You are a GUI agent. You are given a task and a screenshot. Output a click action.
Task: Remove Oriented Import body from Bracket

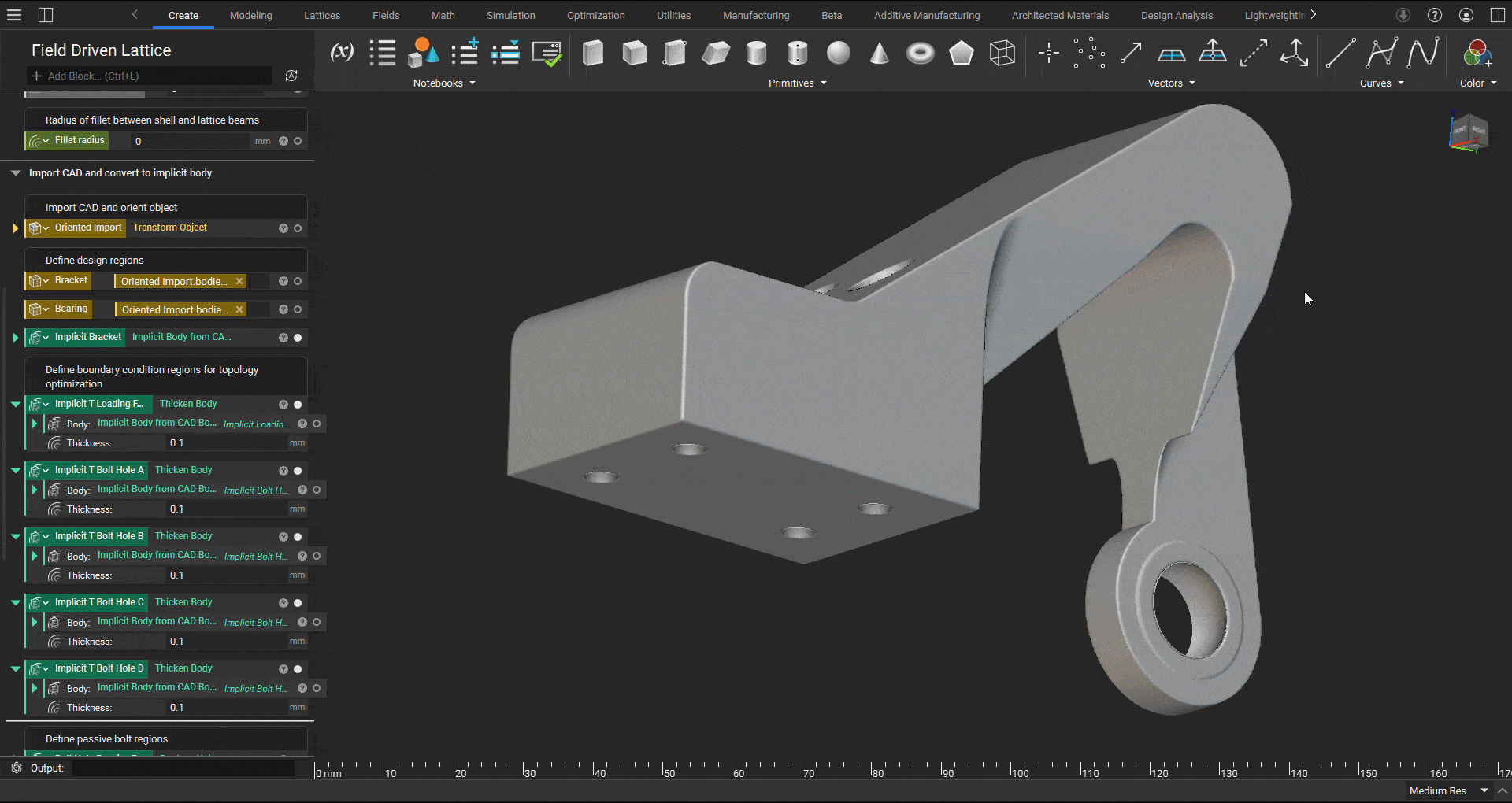pyautogui.click(x=239, y=281)
